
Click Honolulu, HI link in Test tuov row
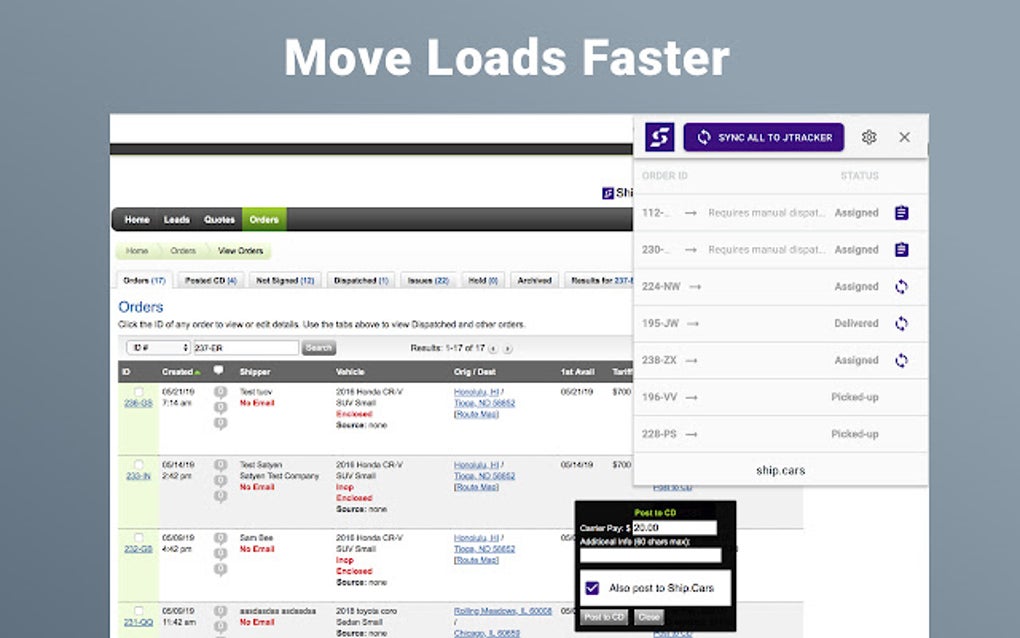(x=476, y=392)
